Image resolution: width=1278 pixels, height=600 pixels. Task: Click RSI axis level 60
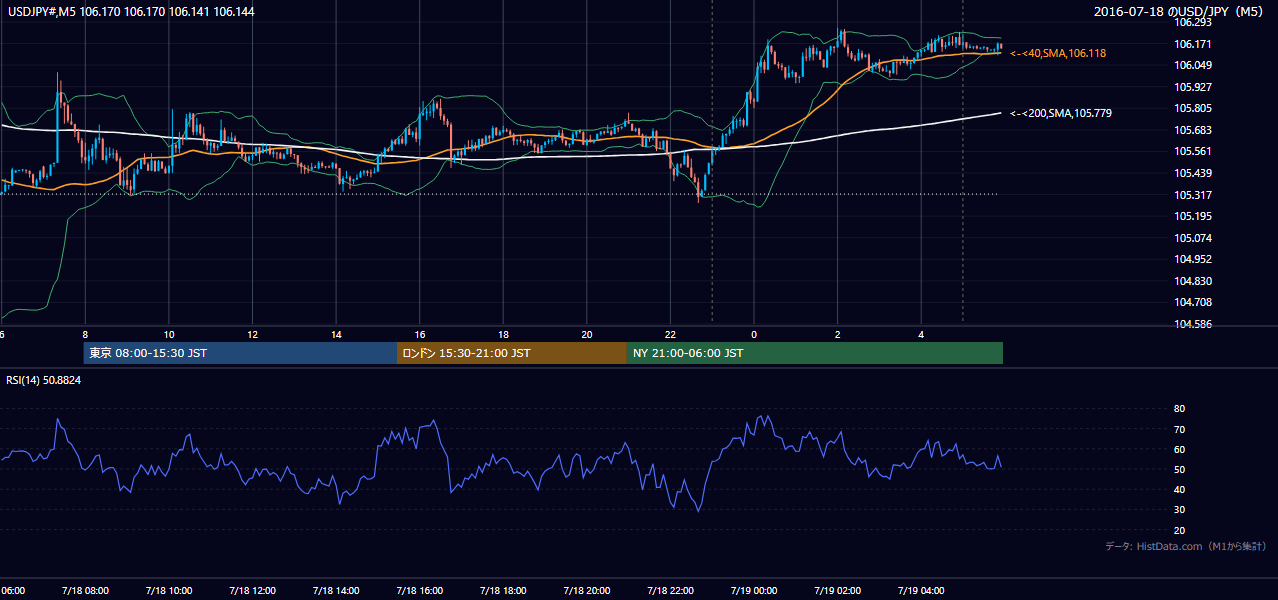(1179, 449)
